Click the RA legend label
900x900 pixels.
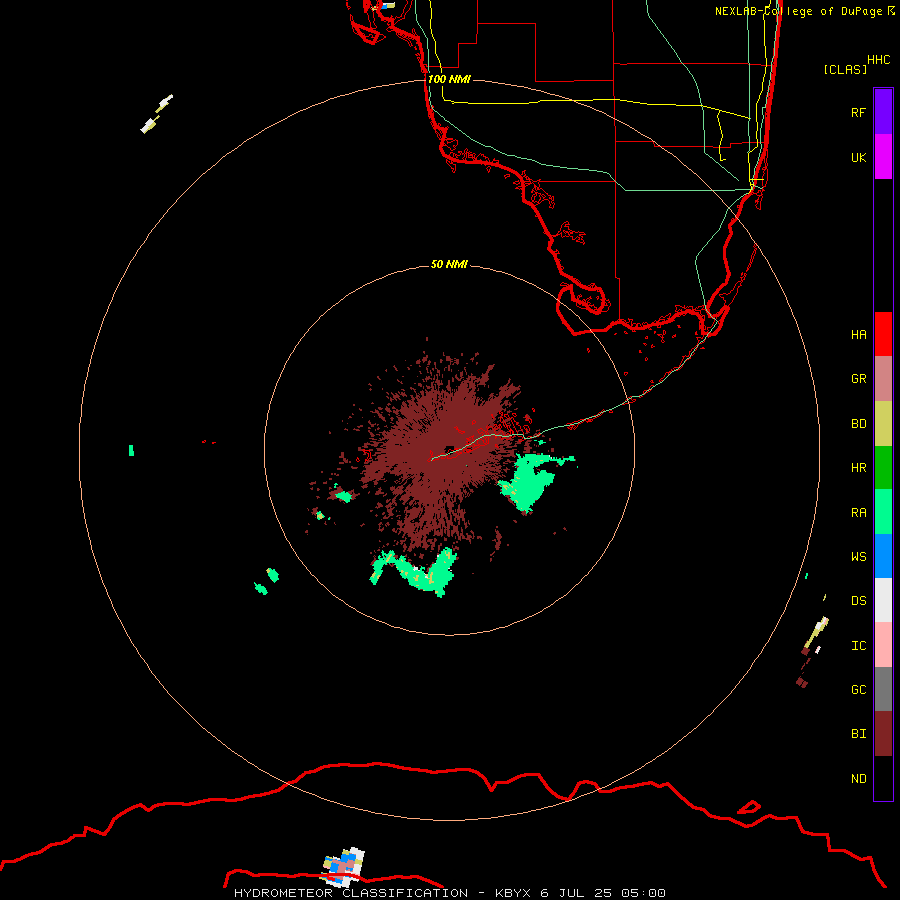858,512
